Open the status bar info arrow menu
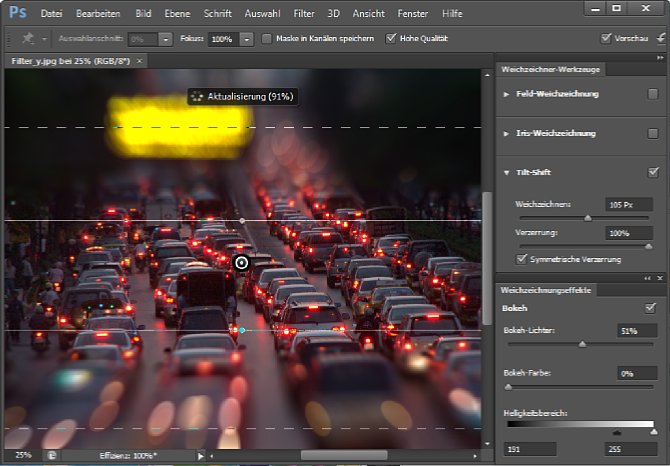Image resolution: width=670 pixels, height=466 pixels. [200, 456]
